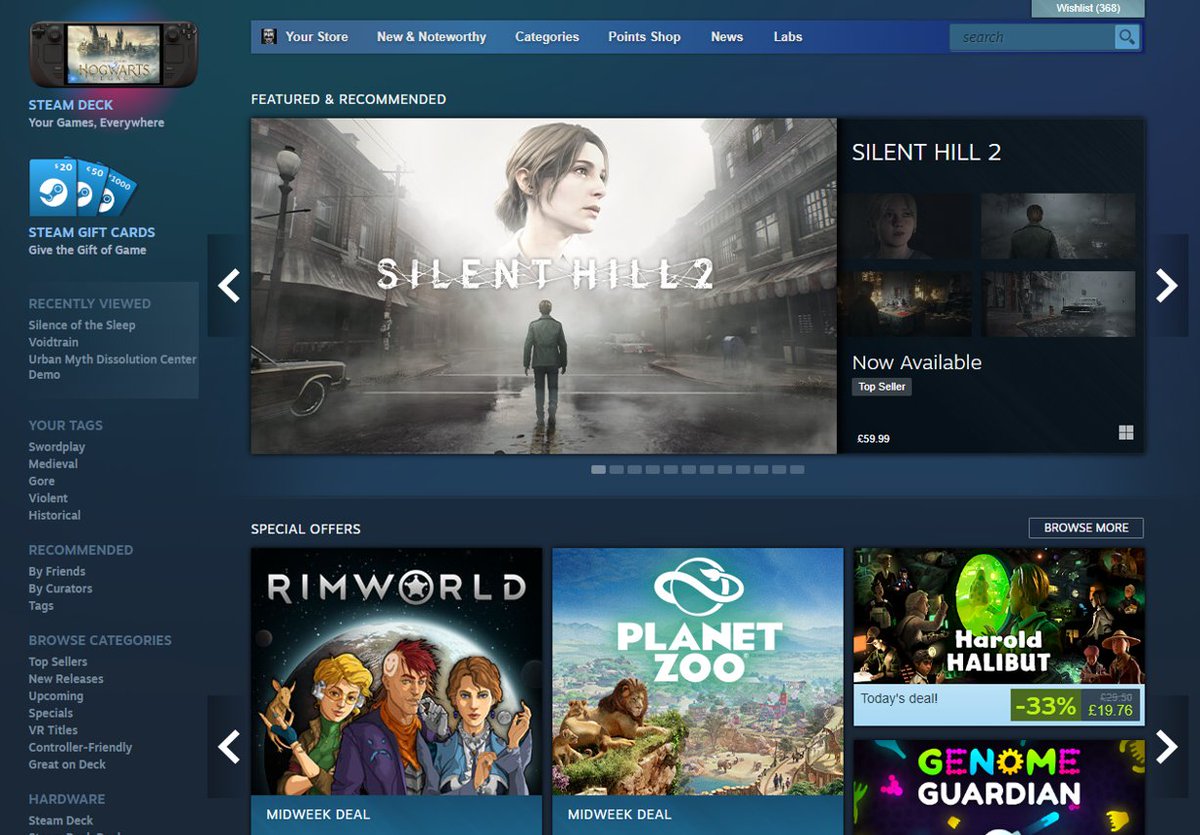Select the Swordplay tag
The width and height of the screenshot is (1200, 835).
coord(57,447)
